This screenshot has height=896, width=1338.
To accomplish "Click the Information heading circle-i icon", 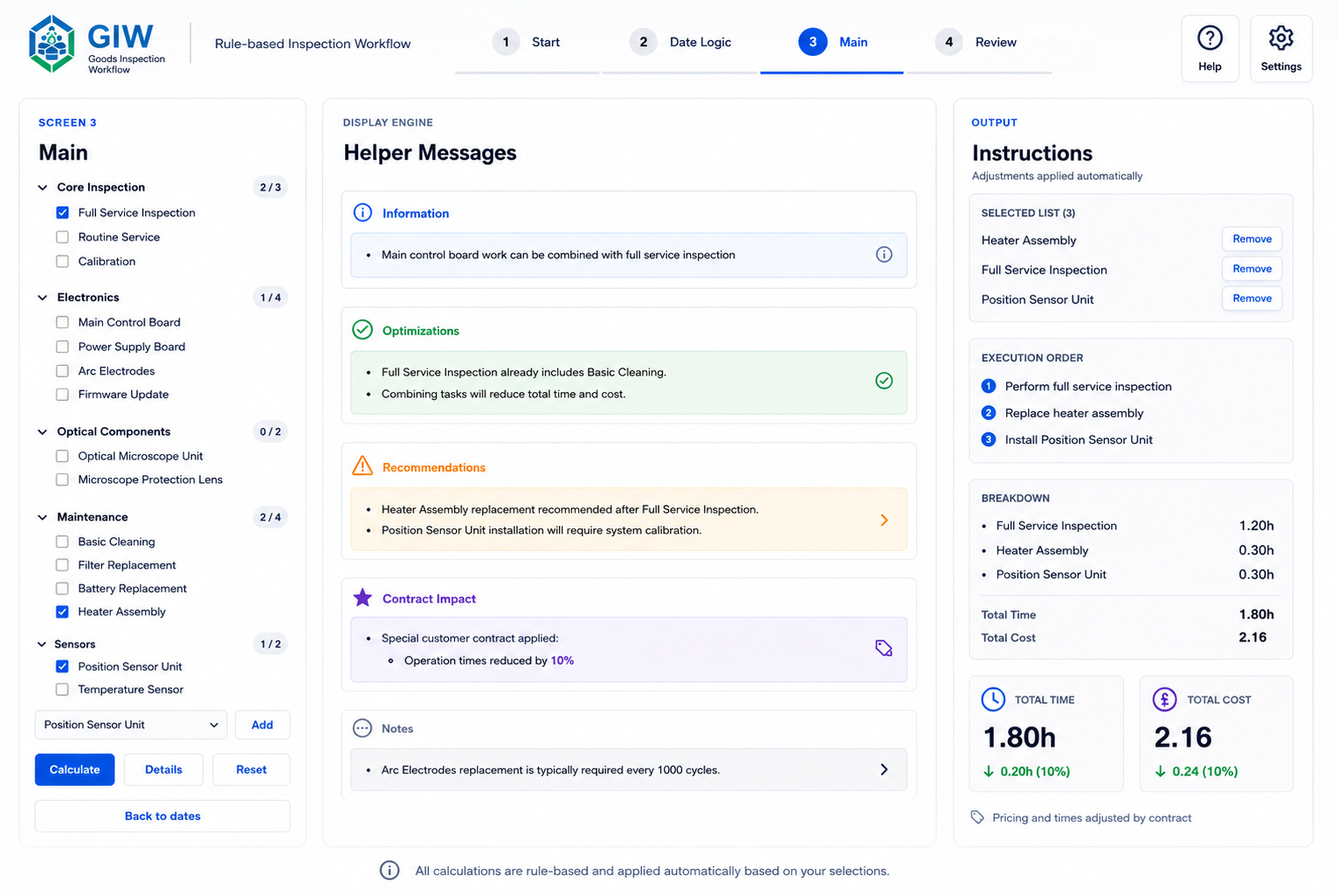I will point(362,213).
